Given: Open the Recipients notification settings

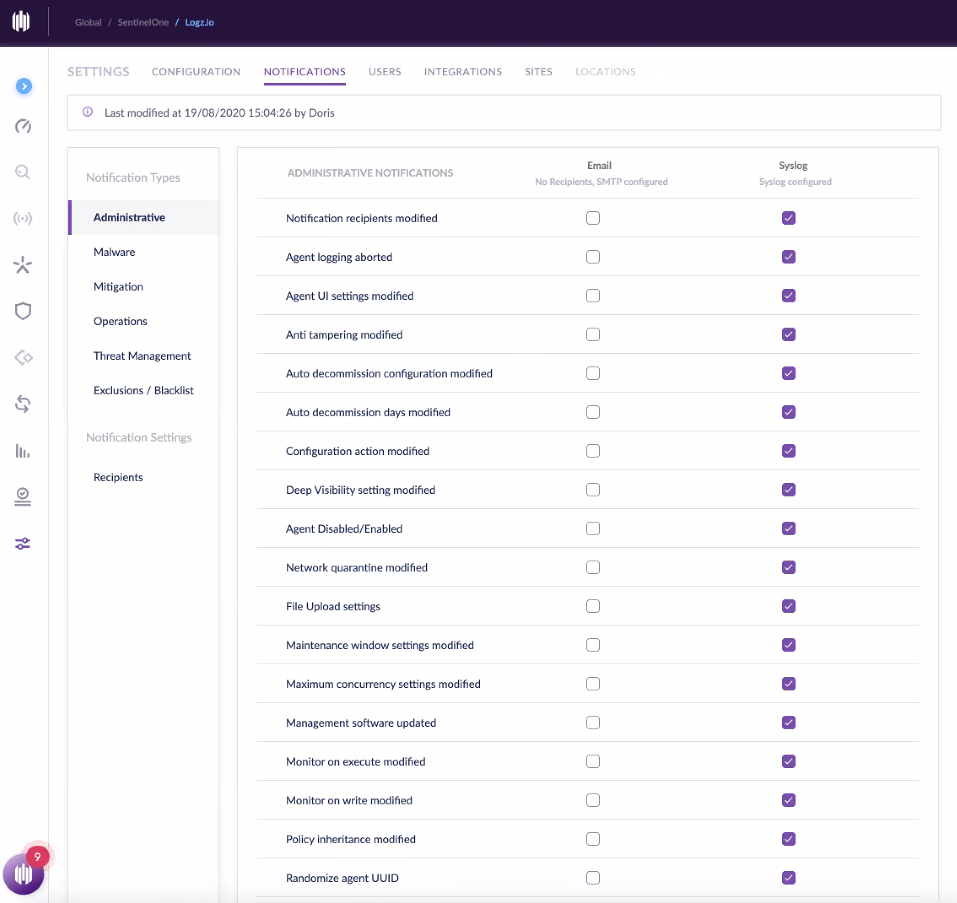Looking at the screenshot, I should click(118, 477).
